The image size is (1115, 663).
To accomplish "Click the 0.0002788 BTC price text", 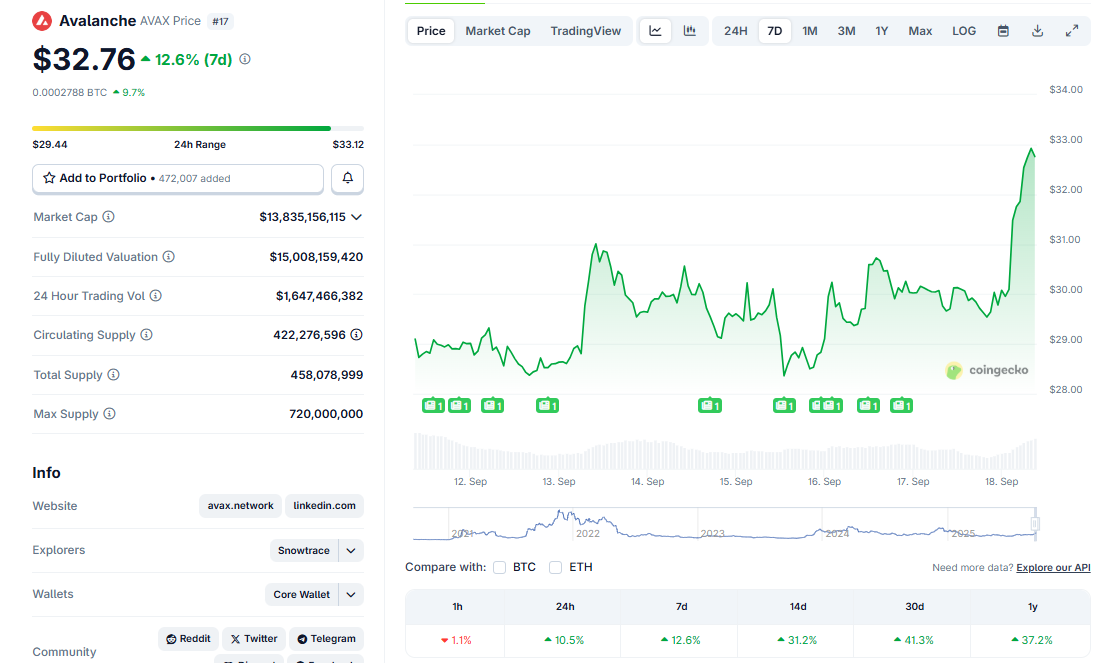I will coord(70,92).
